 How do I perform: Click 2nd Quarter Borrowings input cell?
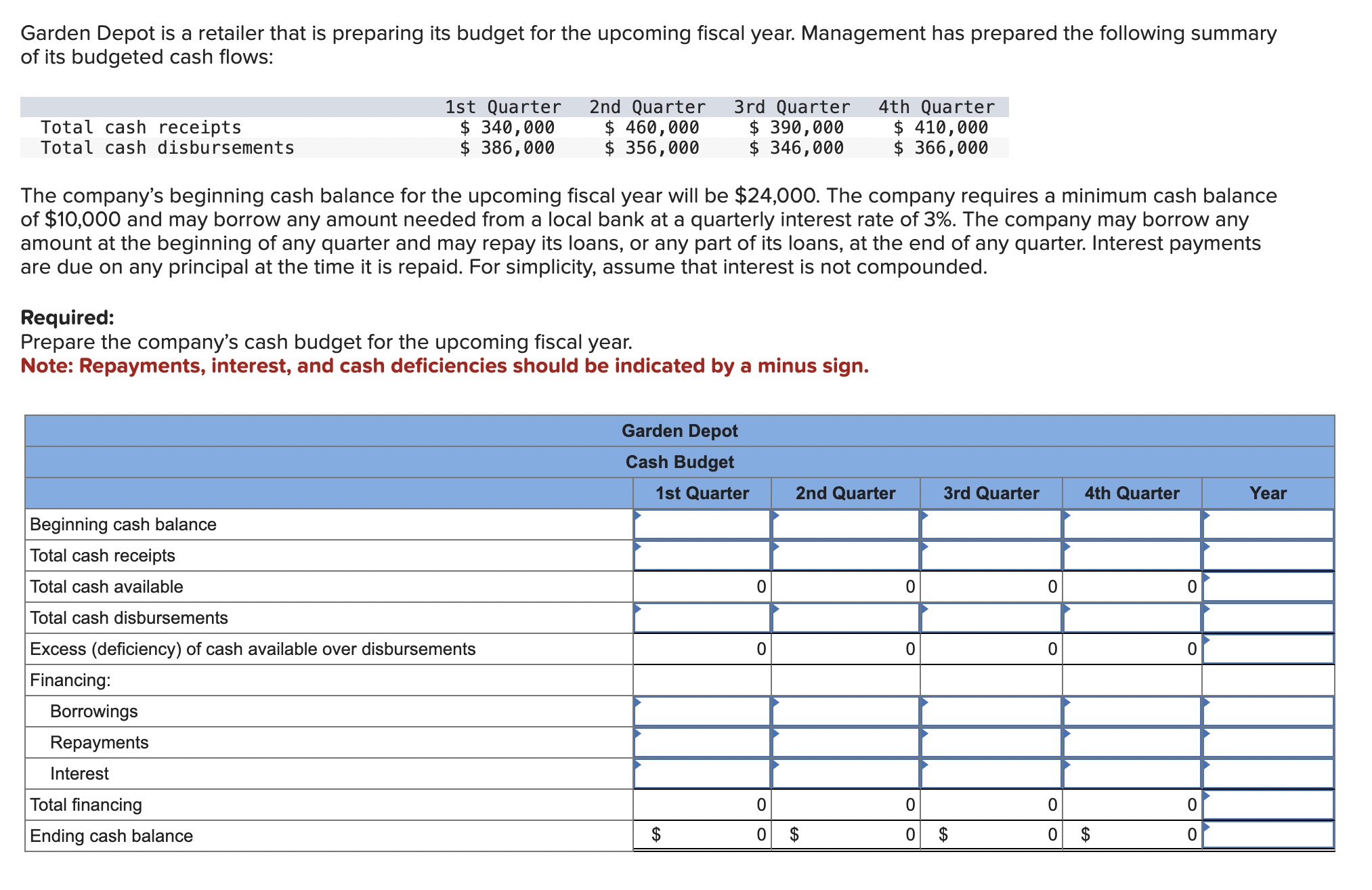(x=845, y=711)
